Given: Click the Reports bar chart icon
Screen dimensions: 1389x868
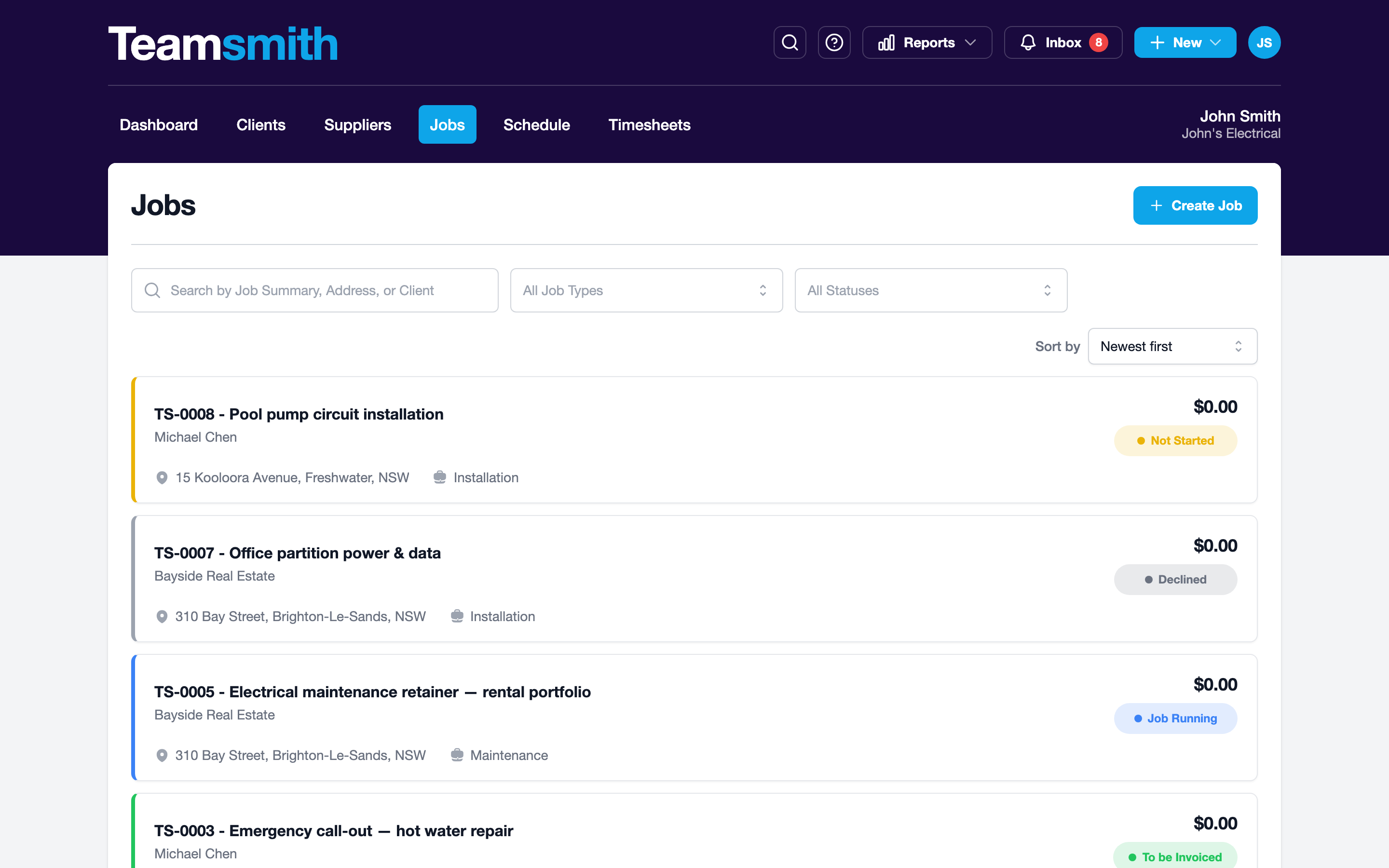Looking at the screenshot, I should 886,42.
